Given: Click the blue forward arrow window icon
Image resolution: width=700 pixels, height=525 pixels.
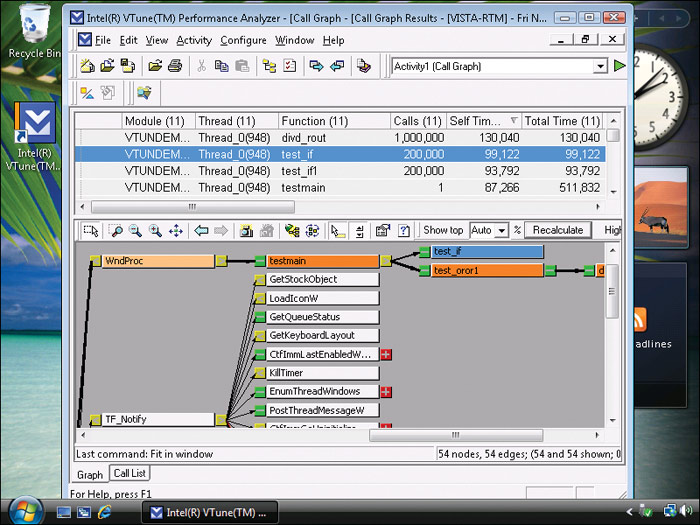Looking at the screenshot, I should (x=317, y=66).
